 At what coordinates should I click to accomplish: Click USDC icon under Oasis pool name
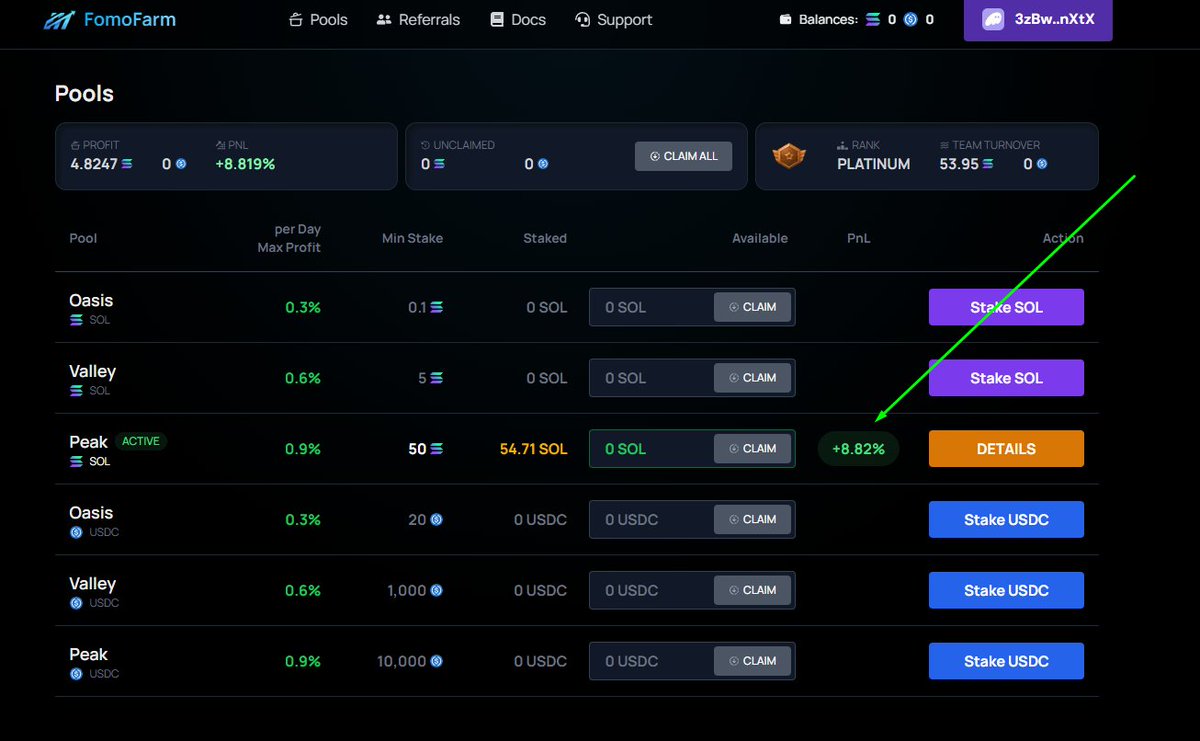pyautogui.click(x=76, y=532)
